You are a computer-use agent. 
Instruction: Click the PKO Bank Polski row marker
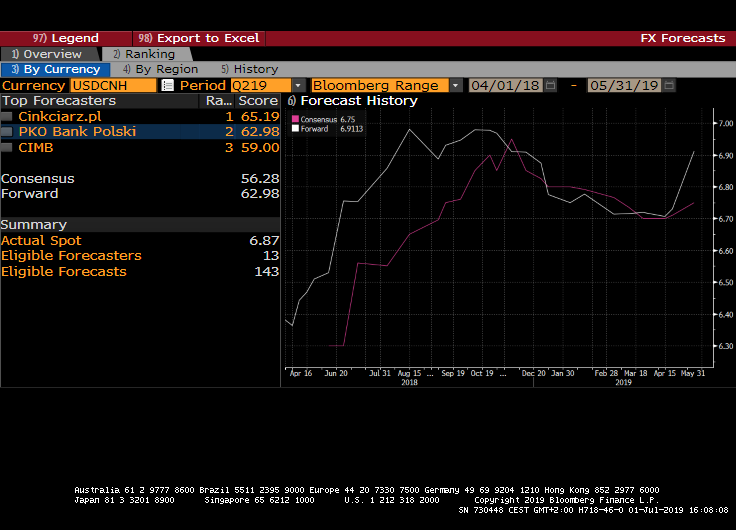tap(8, 132)
